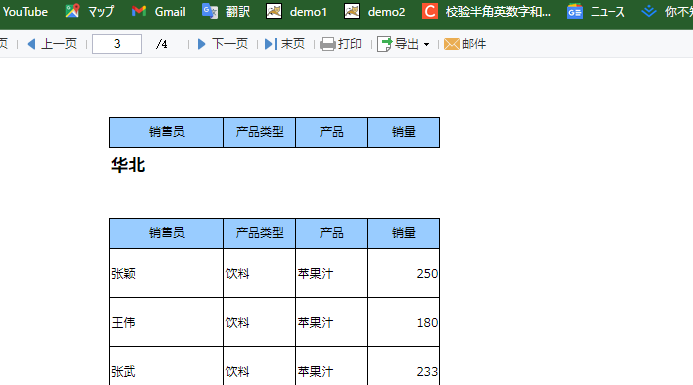Click the 下一页 text label
Image resolution: width=693 pixels, height=385 pixels.
coord(230,44)
